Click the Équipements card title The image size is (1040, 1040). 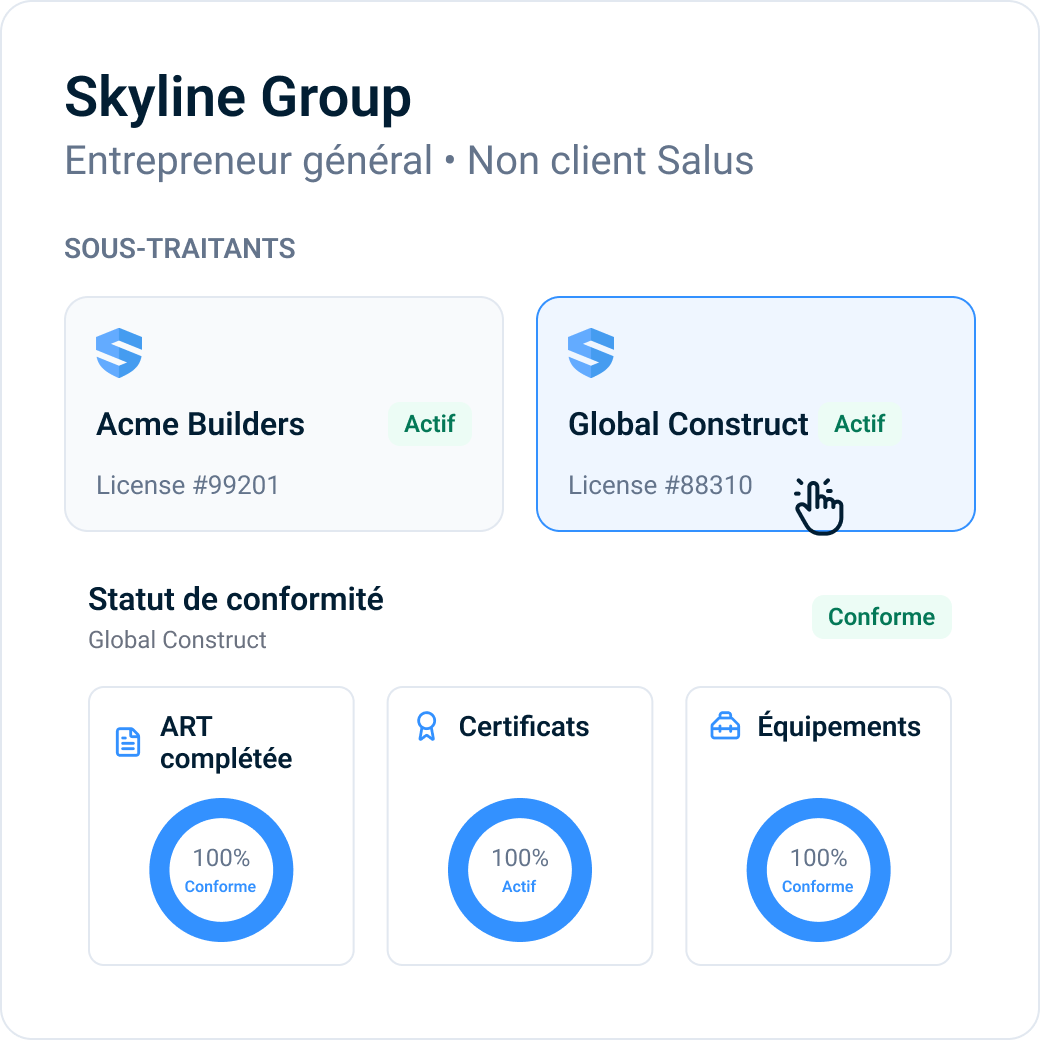click(839, 725)
